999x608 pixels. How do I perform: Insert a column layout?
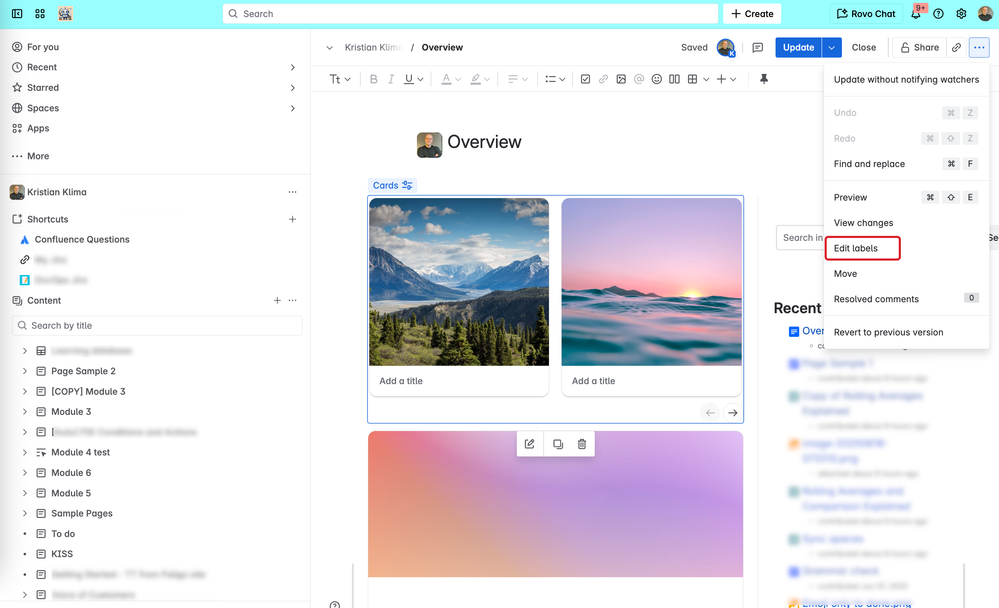point(674,79)
